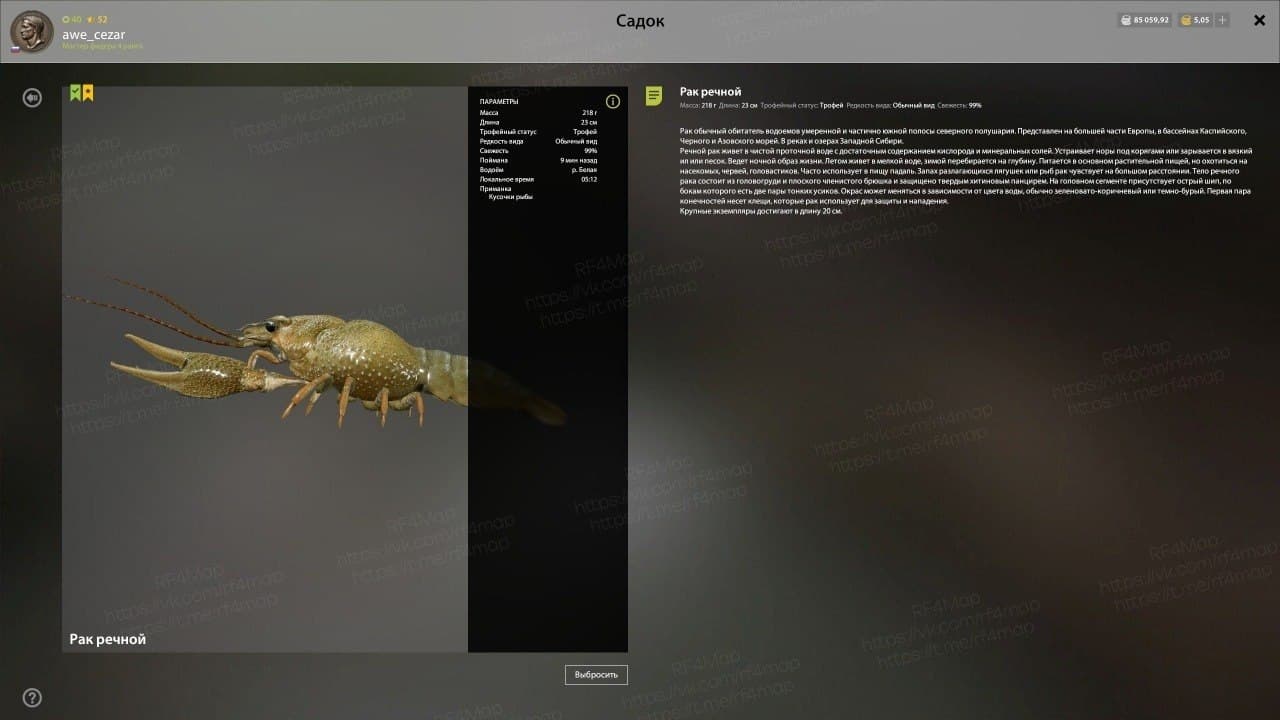Add gold with the plus button
1280x720 pixels.
[1222, 20]
